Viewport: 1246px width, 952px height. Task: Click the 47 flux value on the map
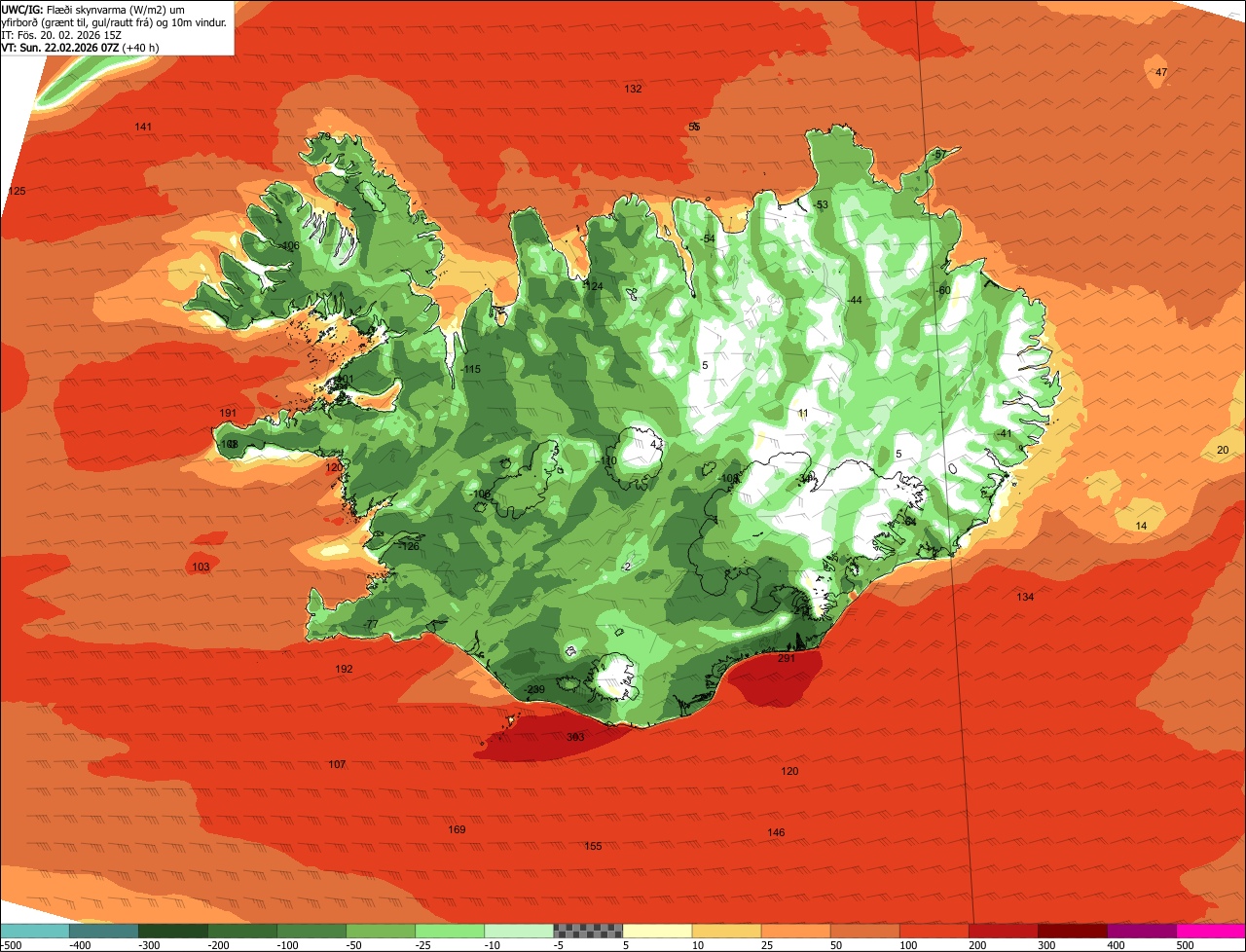1161,73
